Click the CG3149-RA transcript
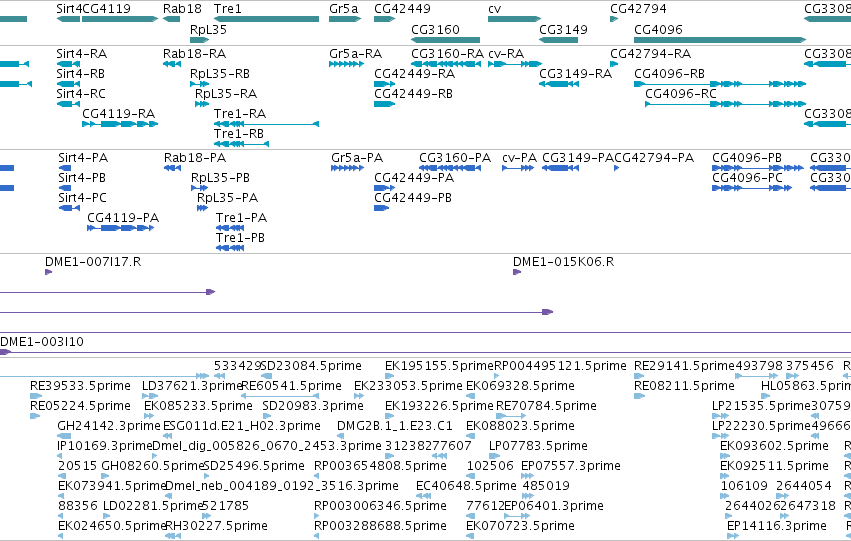 (x=559, y=84)
